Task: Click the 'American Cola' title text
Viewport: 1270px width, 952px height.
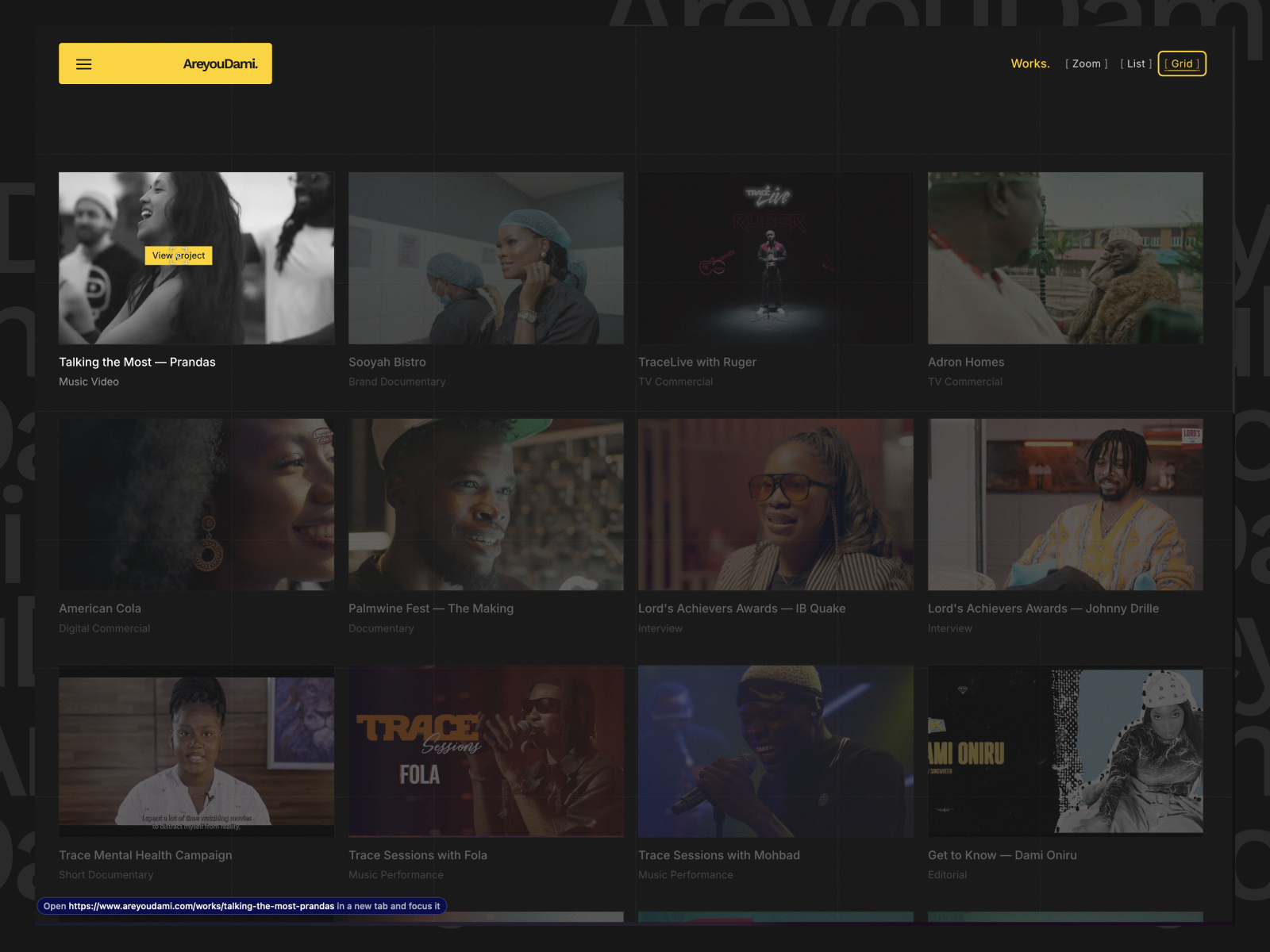Action: click(100, 608)
